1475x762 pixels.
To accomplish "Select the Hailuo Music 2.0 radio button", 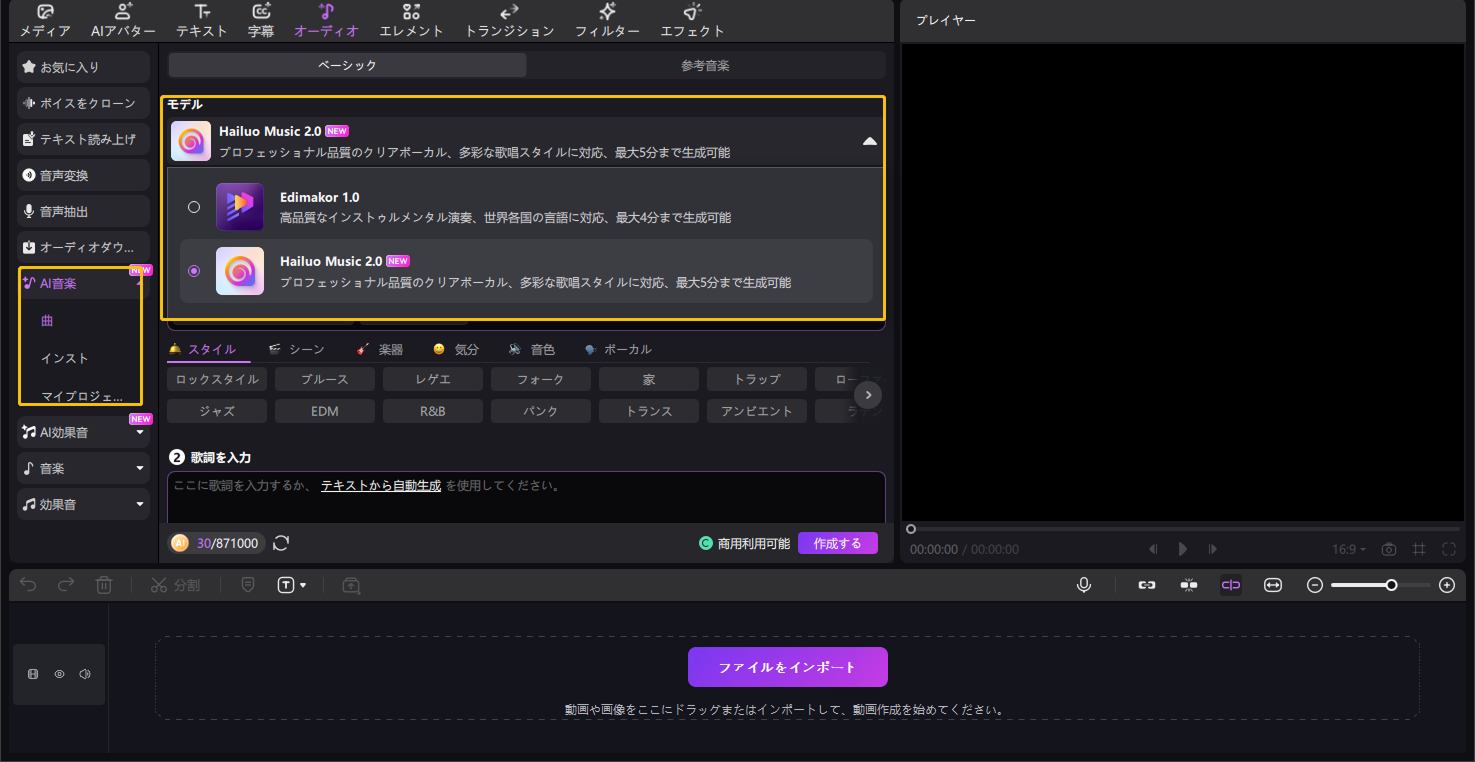I will coord(194,271).
